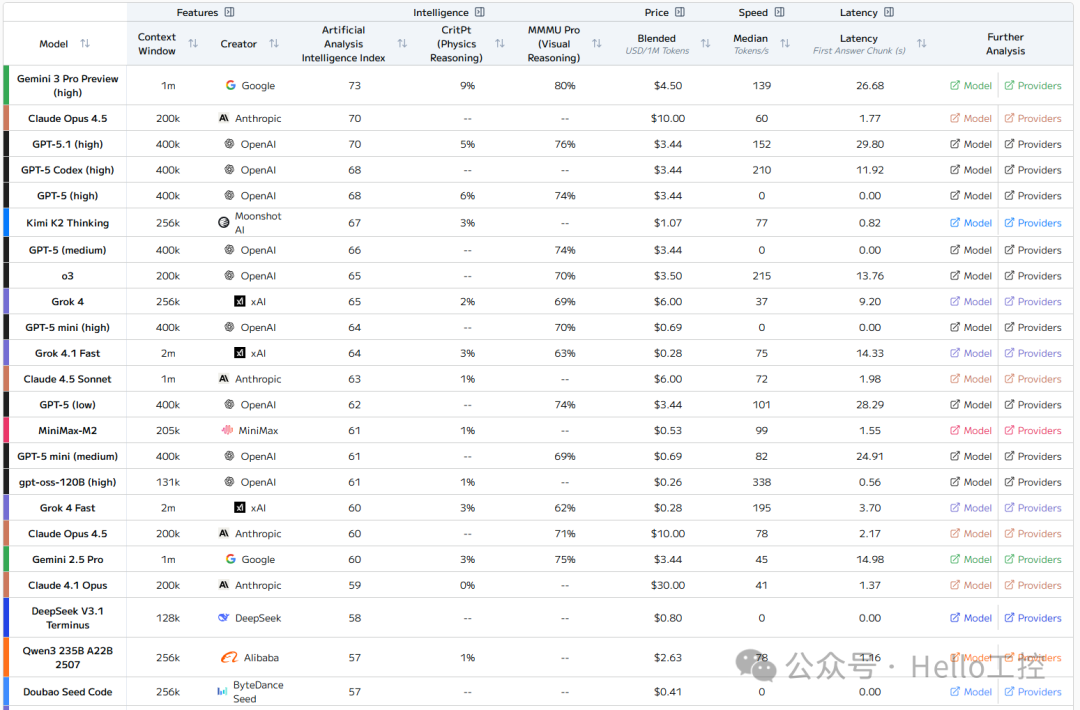Toggle the Speed column group icon
Viewport: 1080px width, 710px height.
coord(779,12)
